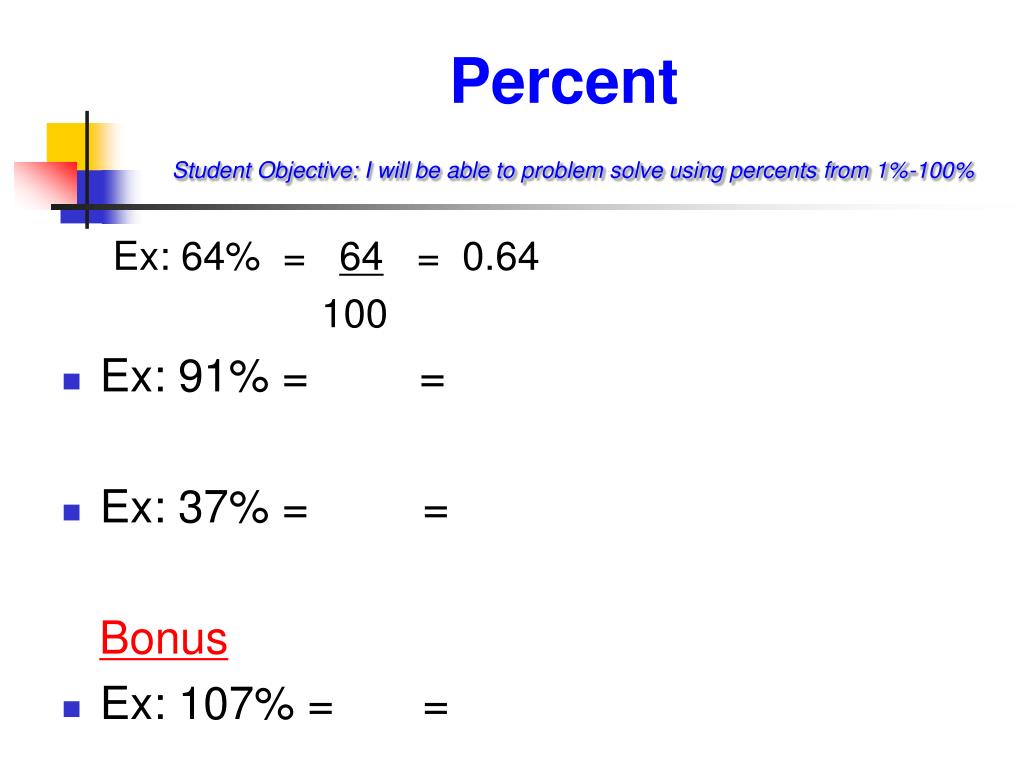Click second equals sign on 37% line
This screenshot has width=1024, height=768.
[x=436, y=511]
